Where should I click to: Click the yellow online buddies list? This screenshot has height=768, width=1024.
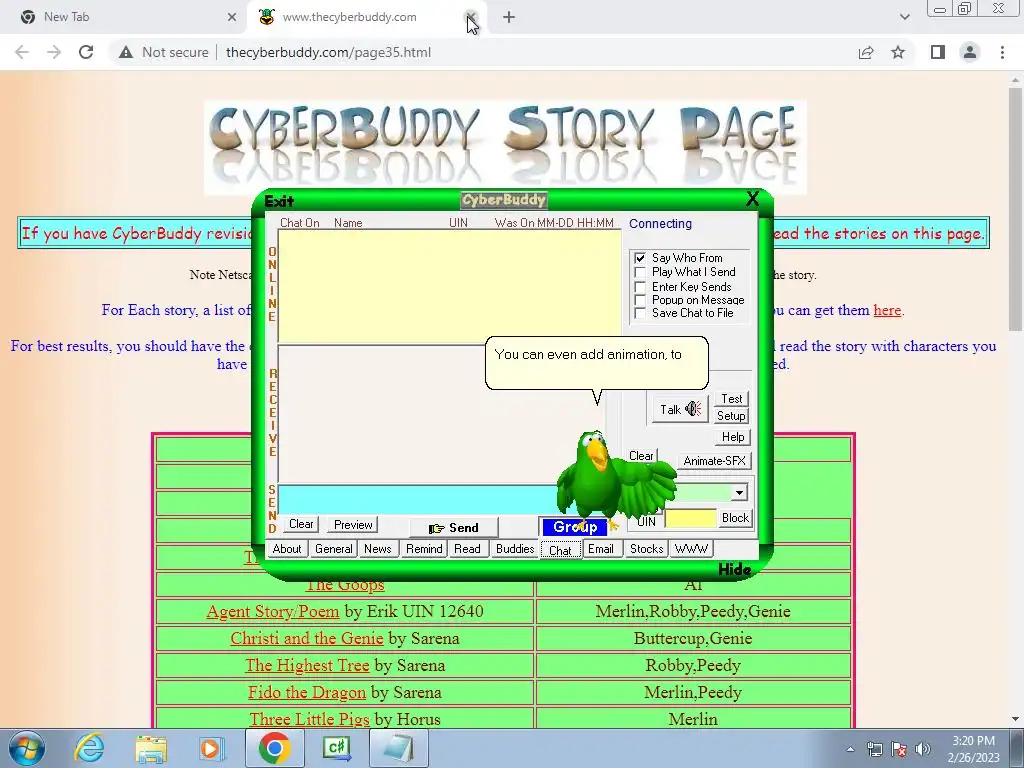point(449,286)
